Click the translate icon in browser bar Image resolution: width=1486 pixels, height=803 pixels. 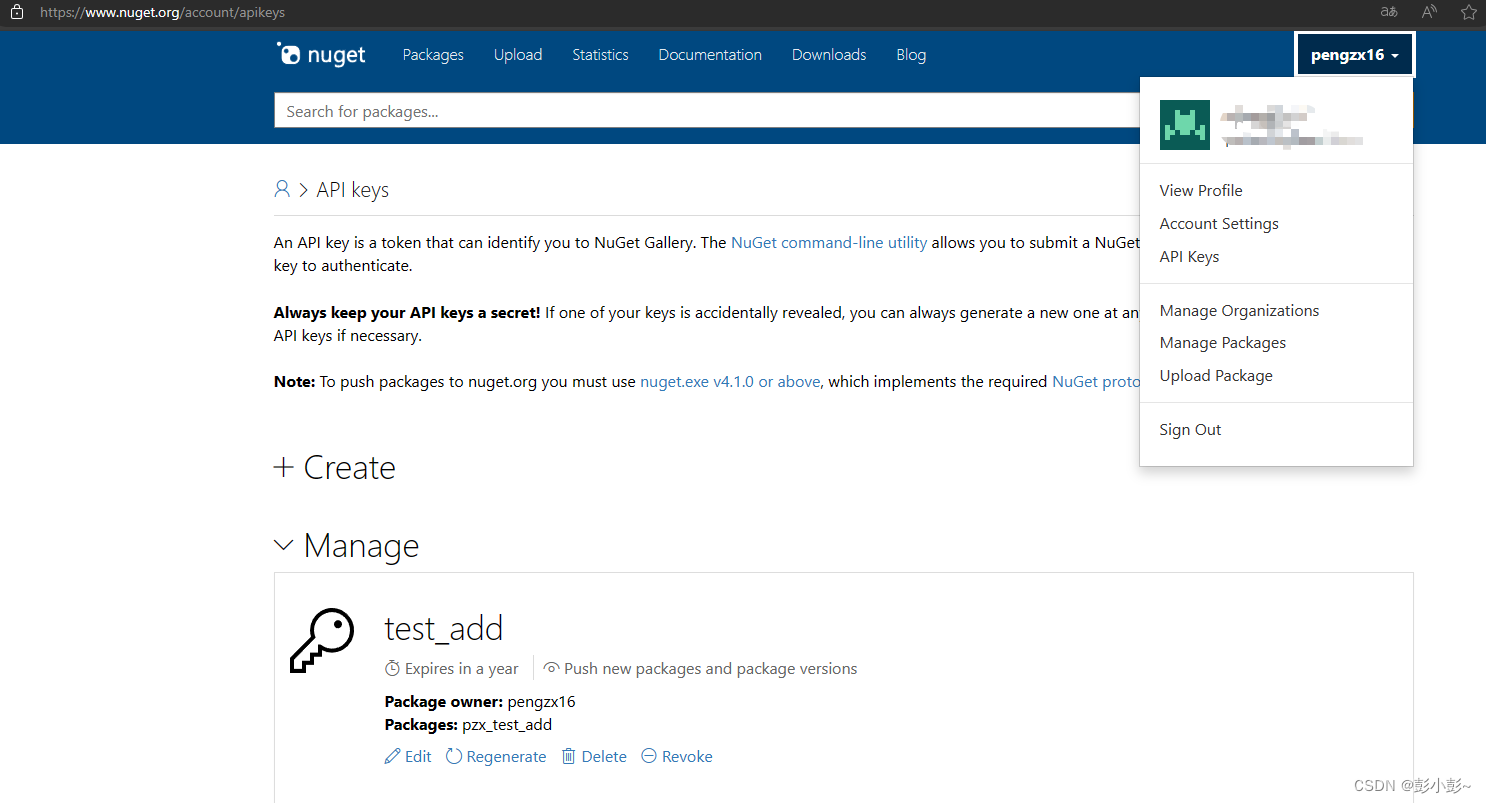coord(1389,13)
